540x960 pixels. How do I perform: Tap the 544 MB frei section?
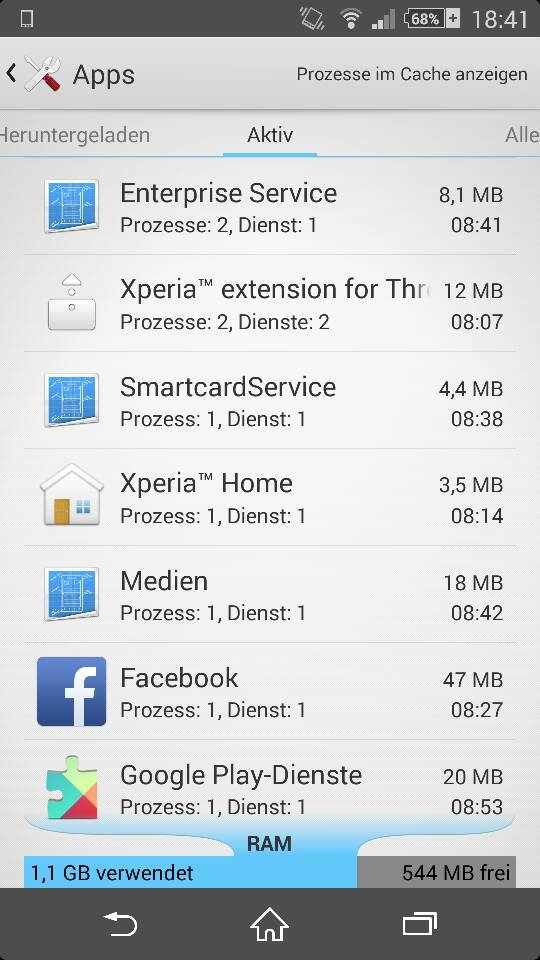click(x=437, y=872)
